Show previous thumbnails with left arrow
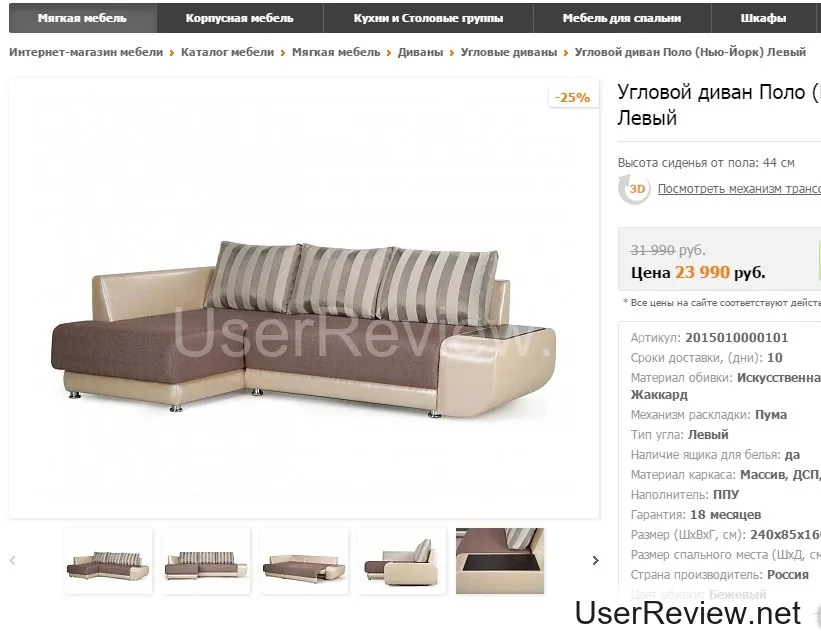 tap(13, 560)
